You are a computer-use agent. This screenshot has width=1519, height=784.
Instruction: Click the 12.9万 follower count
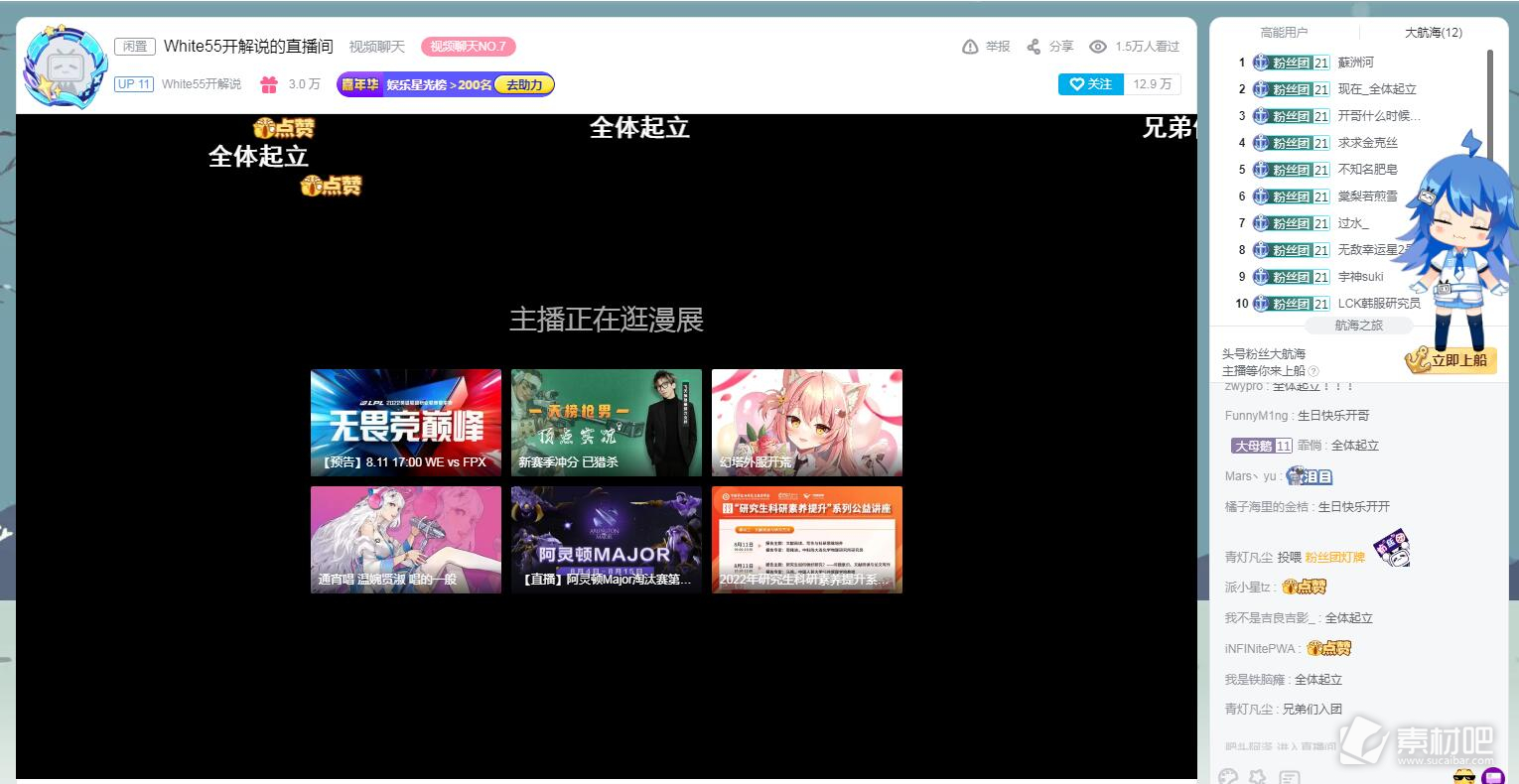tap(1152, 84)
